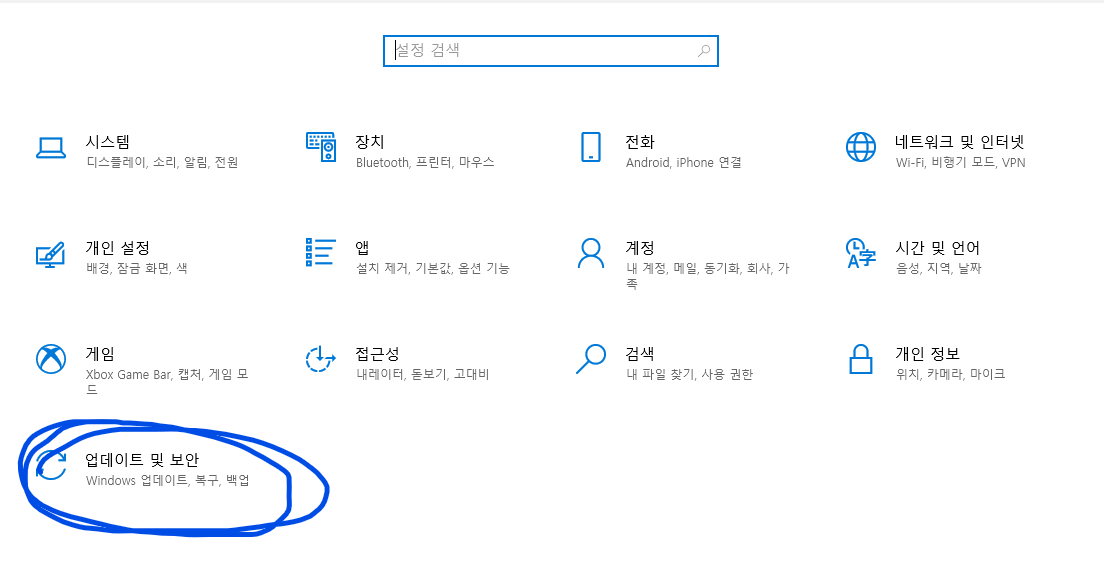
Task: Open the 앱 settings title
Action: (x=362, y=248)
